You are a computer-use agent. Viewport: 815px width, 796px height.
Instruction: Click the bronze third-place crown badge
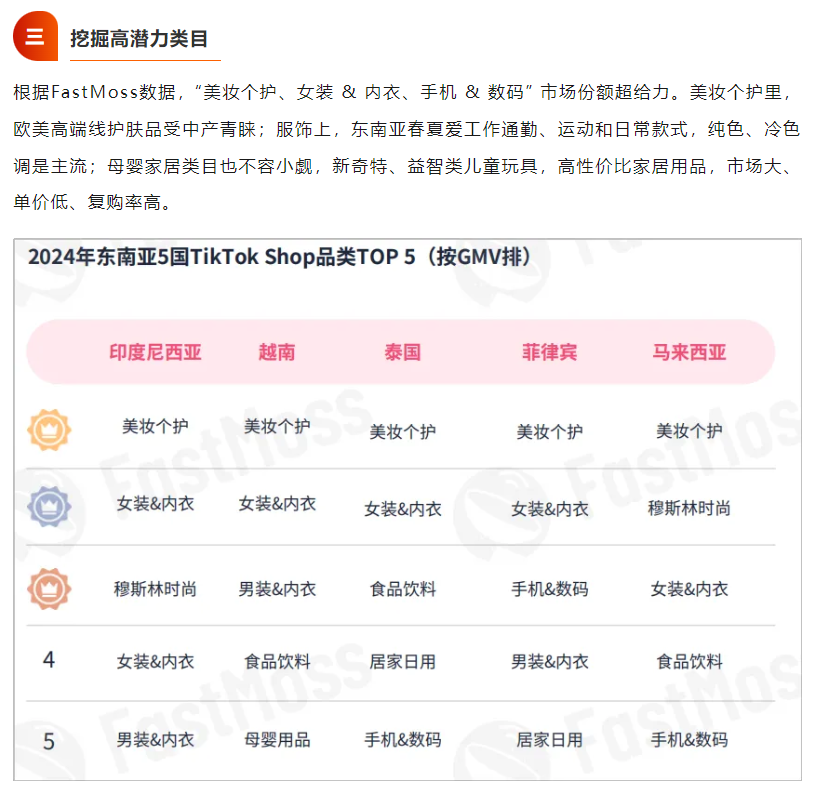click(49, 589)
